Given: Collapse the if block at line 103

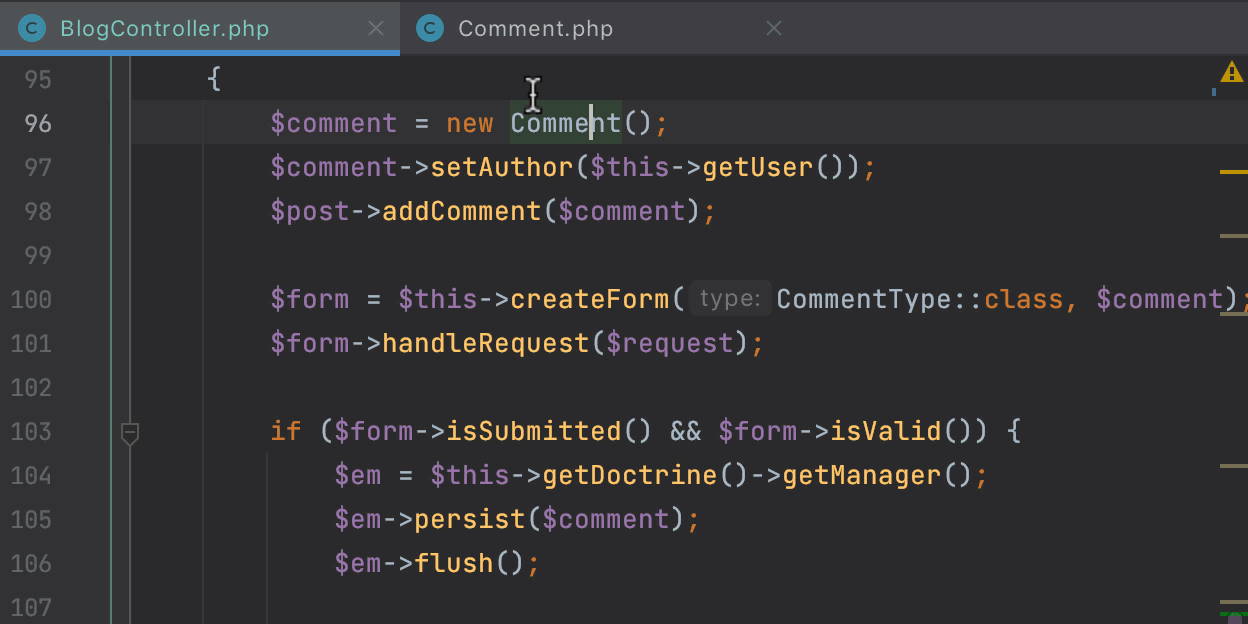Looking at the screenshot, I should 129,433.
